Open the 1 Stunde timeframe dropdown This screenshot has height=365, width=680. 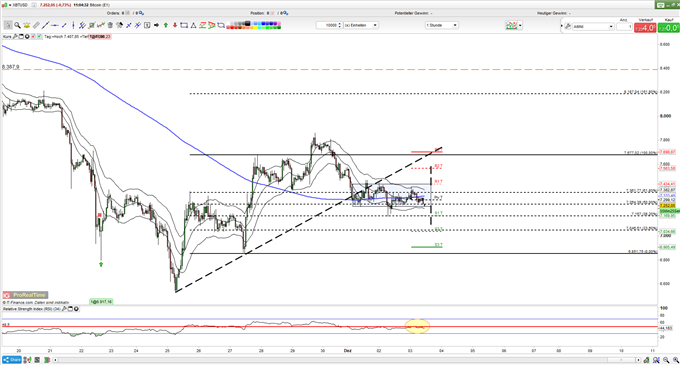tap(441, 25)
